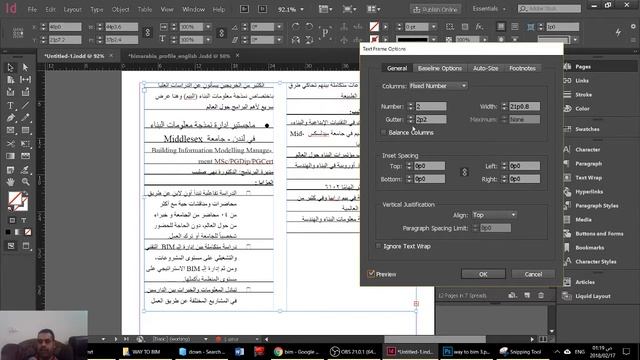Enable Balance Columns checkbox

383,133
